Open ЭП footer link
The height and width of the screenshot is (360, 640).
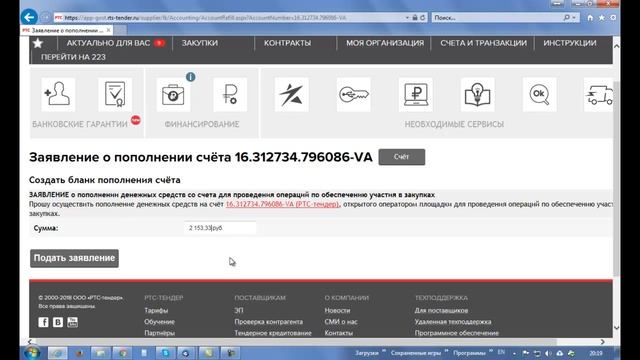(x=239, y=310)
